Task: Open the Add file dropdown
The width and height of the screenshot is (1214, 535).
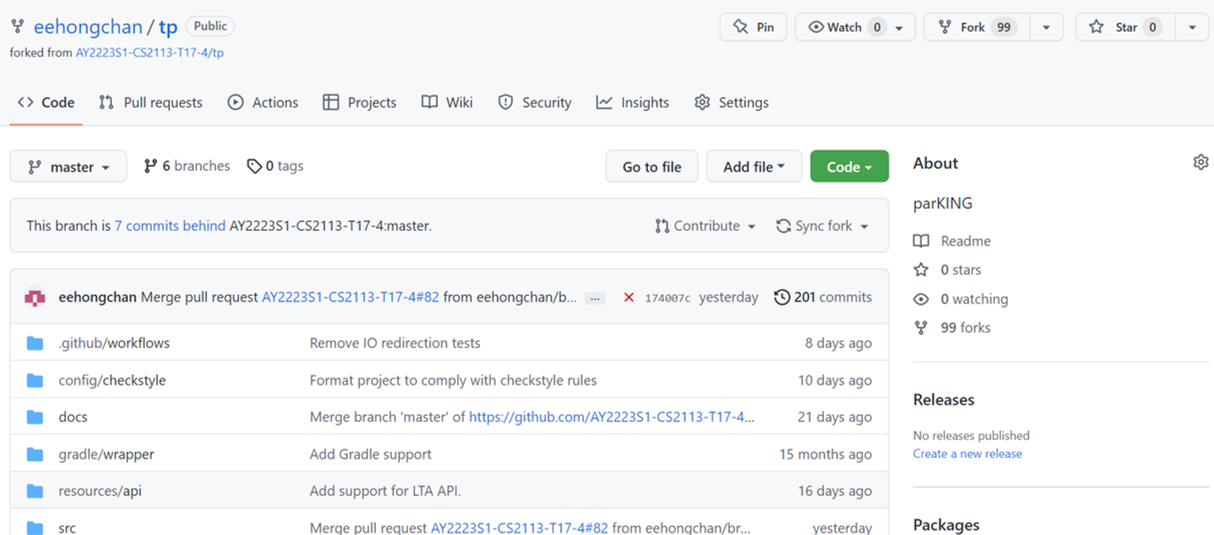Action: pyautogui.click(x=754, y=167)
